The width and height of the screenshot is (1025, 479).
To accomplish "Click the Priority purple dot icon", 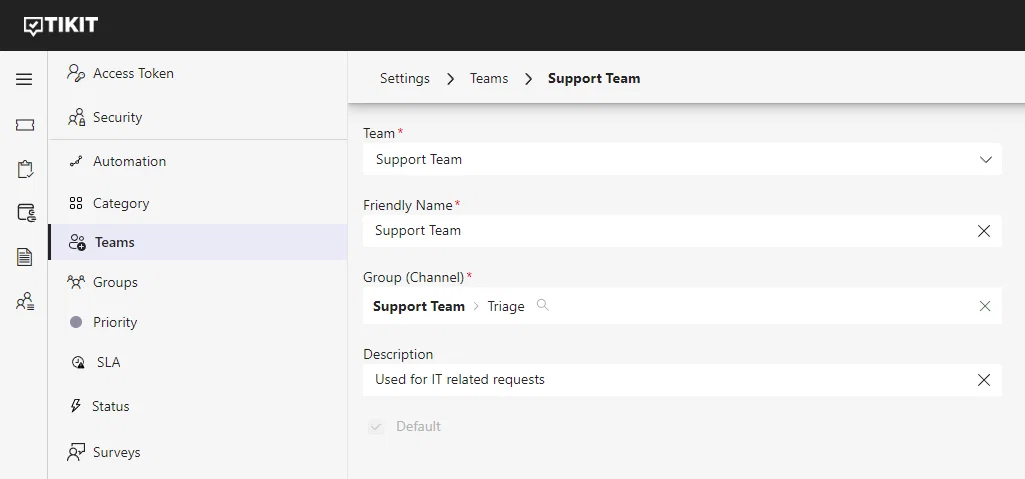I will point(76,322).
